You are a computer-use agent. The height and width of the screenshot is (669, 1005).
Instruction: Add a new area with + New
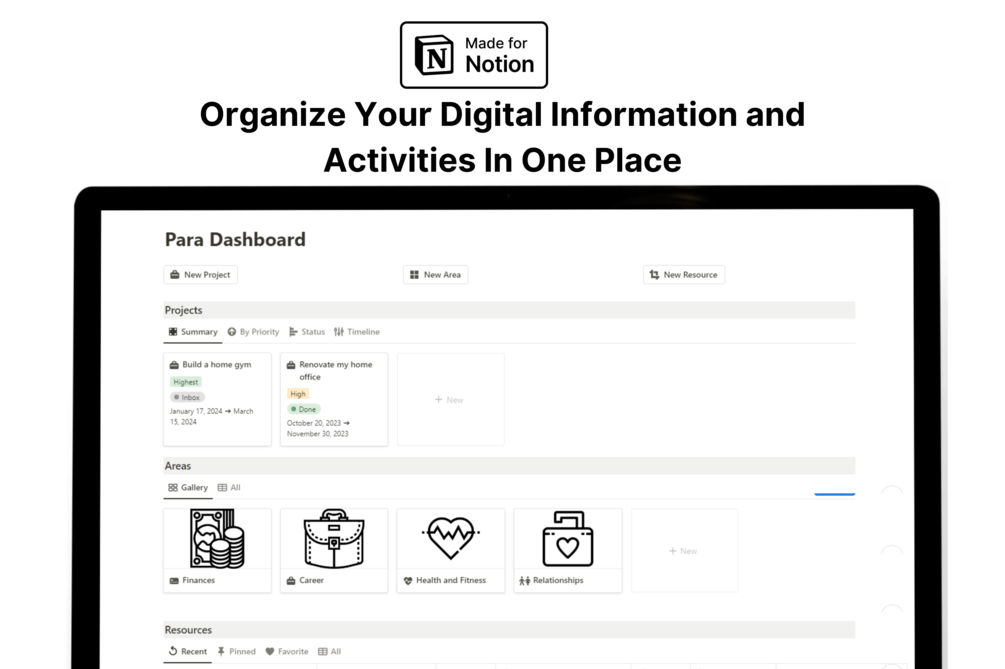click(685, 550)
